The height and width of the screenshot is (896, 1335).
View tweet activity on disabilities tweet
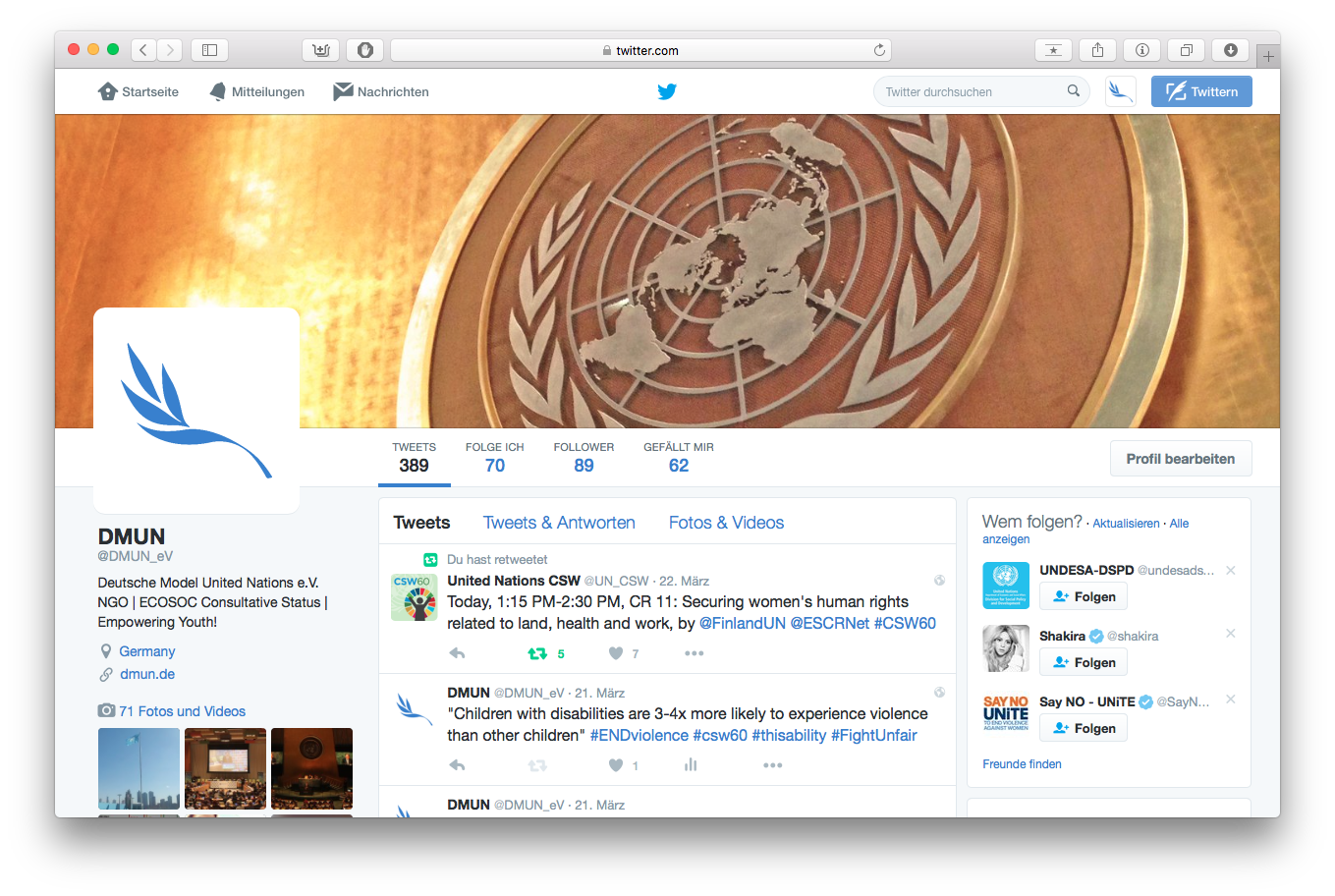[x=691, y=765]
